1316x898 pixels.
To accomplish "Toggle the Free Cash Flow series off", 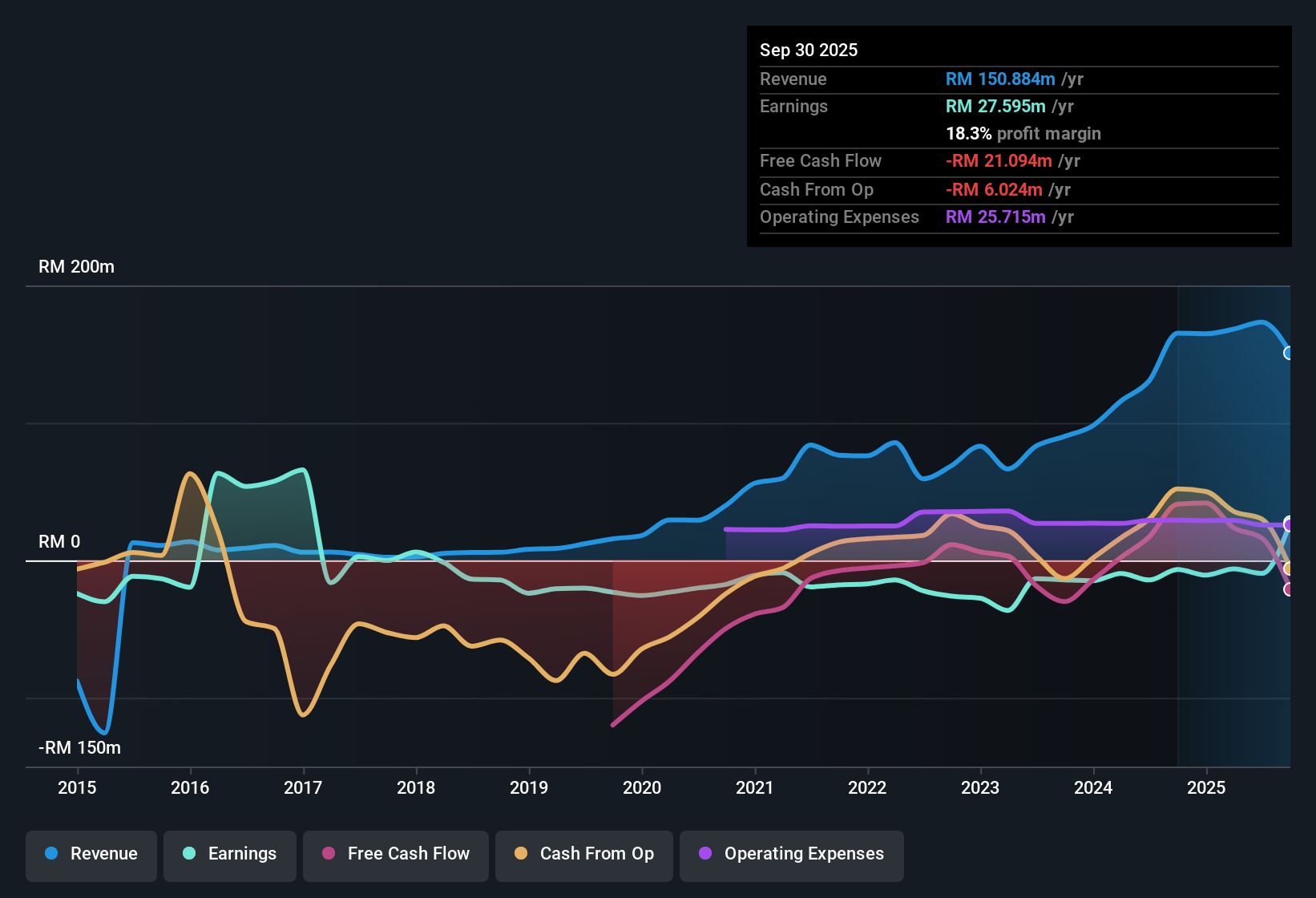I will click(x=395, y=854).
